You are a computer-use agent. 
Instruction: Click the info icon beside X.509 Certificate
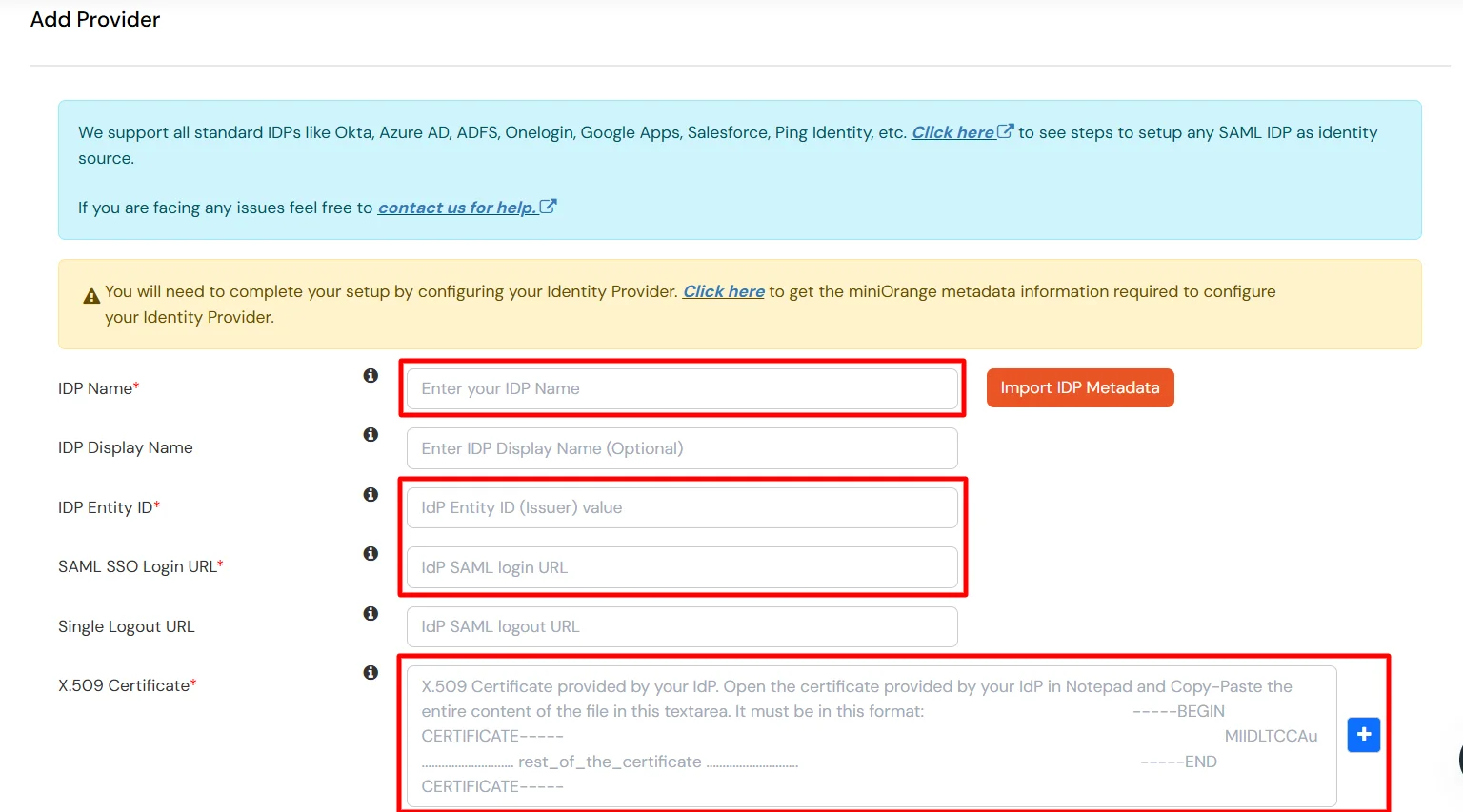(x=371, y=672)
